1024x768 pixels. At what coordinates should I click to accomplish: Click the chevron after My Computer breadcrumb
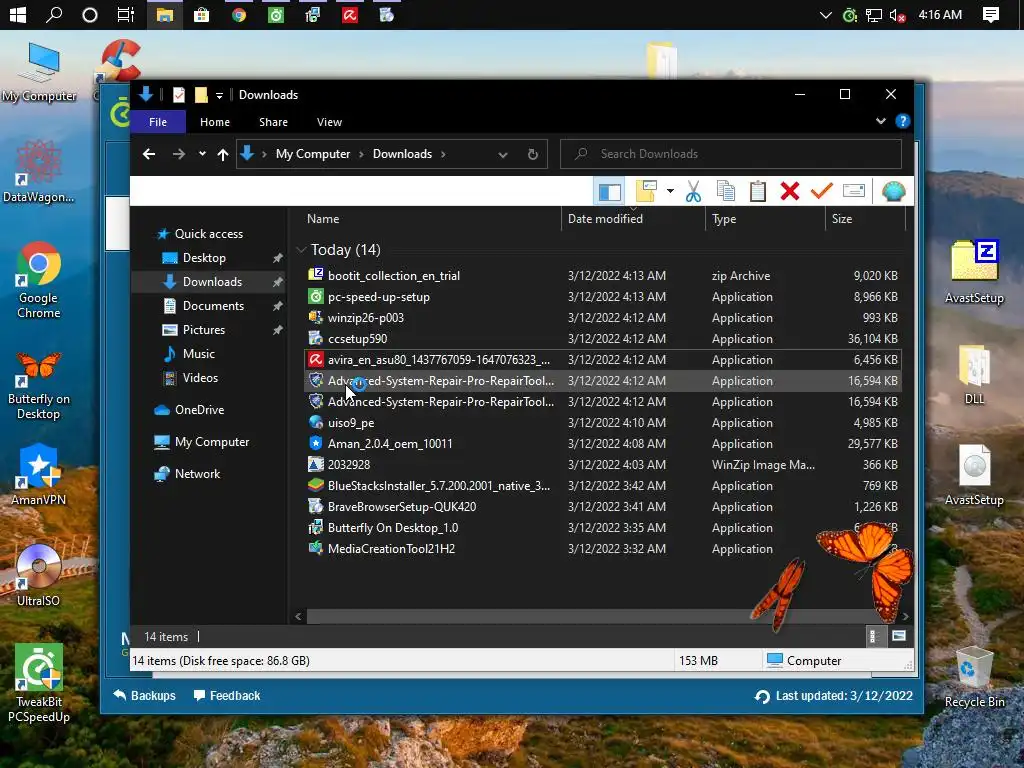click(361, 154)
